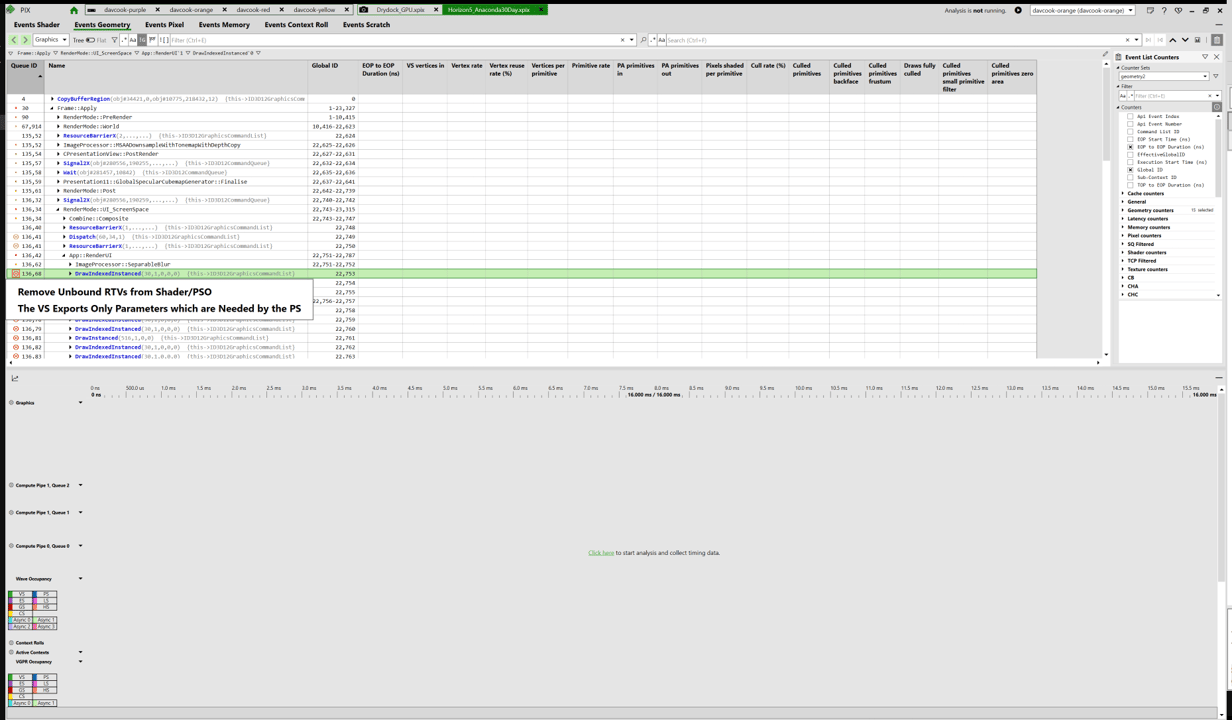Click the Graphics lane circle icon
The height and width of the screenshot is (720, 1232).
tap(11, 403)
